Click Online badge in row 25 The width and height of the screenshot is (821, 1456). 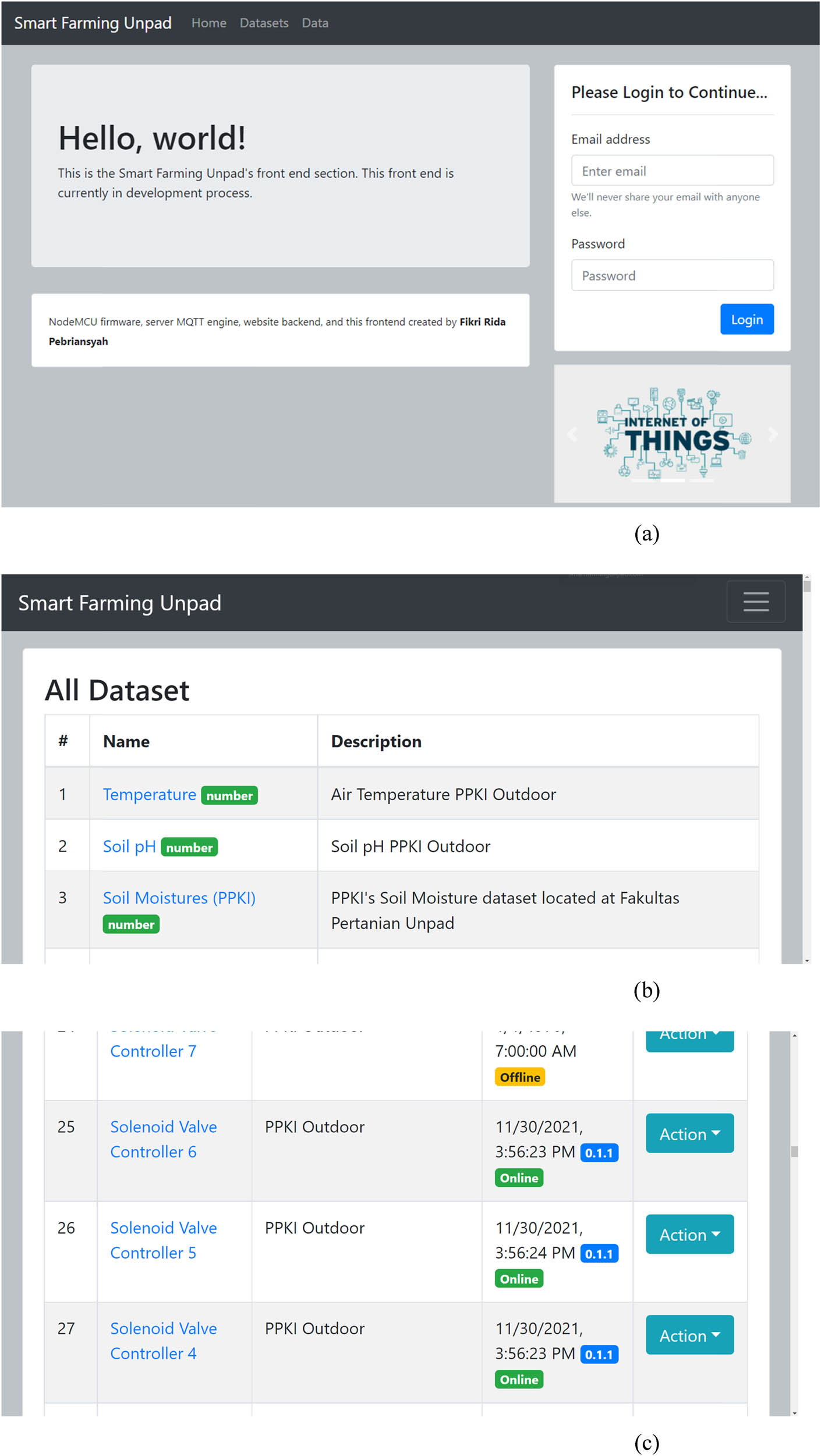[519, 1178]
